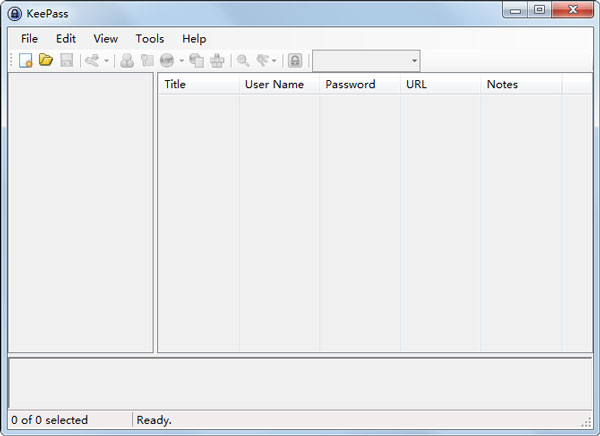Open the File menu
The width and height of the screenshot is (600, 436).
click(29, 39)
